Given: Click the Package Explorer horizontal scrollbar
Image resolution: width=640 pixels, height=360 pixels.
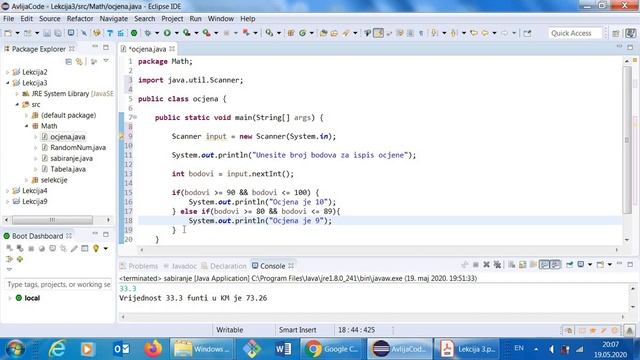Looking at the screenshot, I should 52,220.
